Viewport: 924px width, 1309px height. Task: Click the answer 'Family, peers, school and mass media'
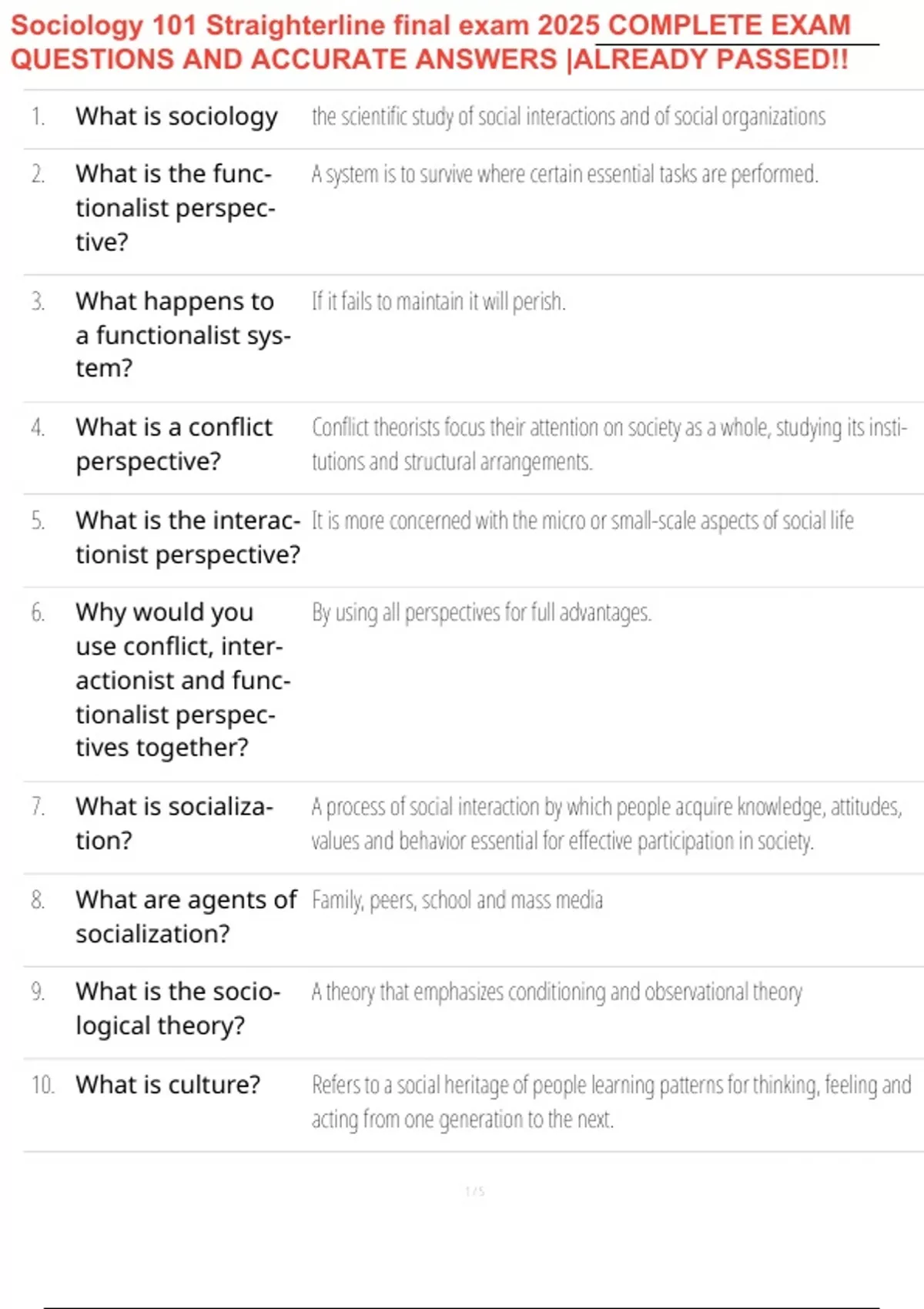(457, 900)
